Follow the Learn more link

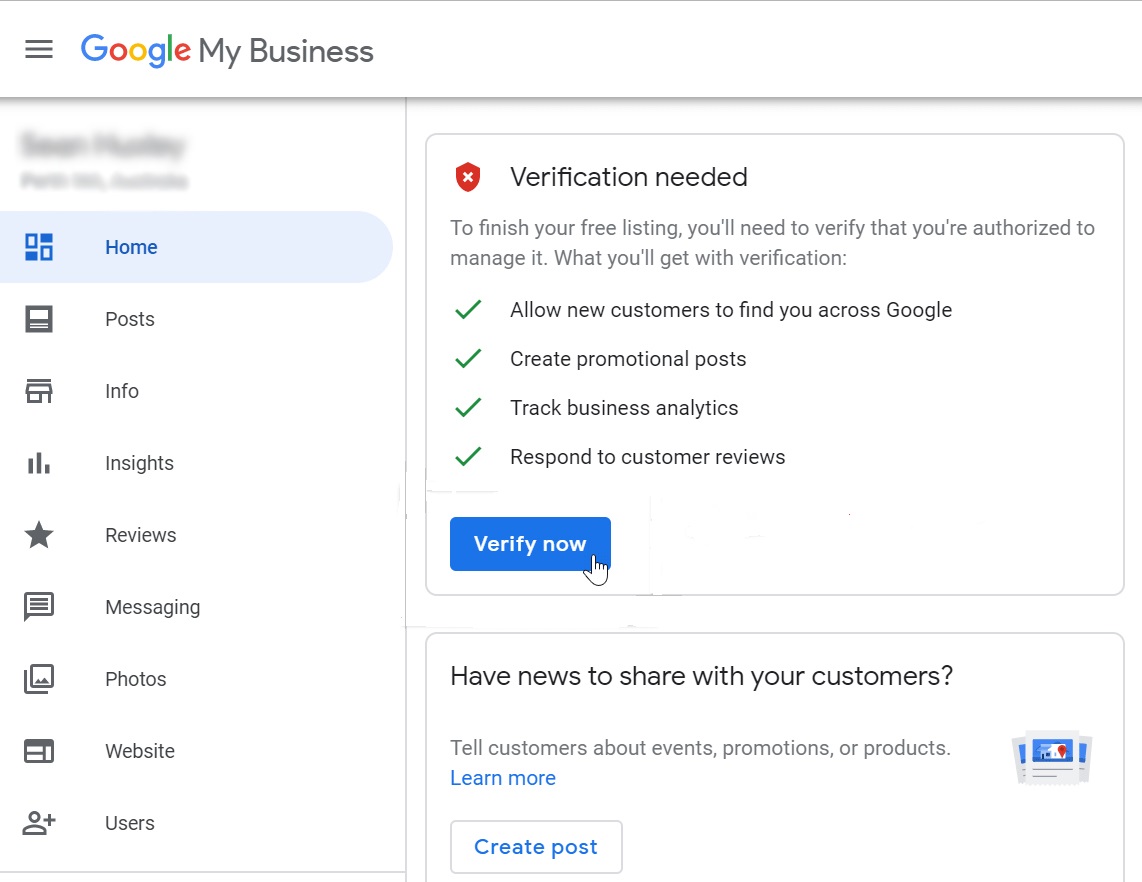coord(503,778)
